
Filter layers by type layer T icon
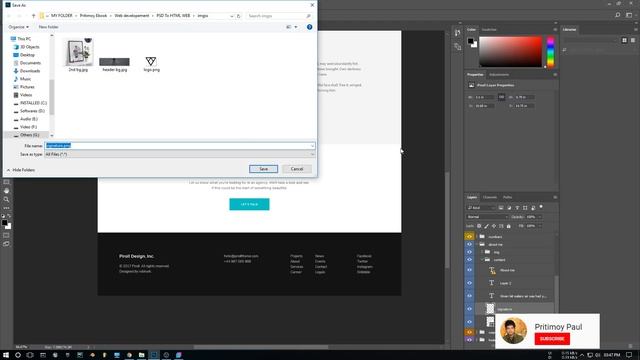click(x=517, y=208)
